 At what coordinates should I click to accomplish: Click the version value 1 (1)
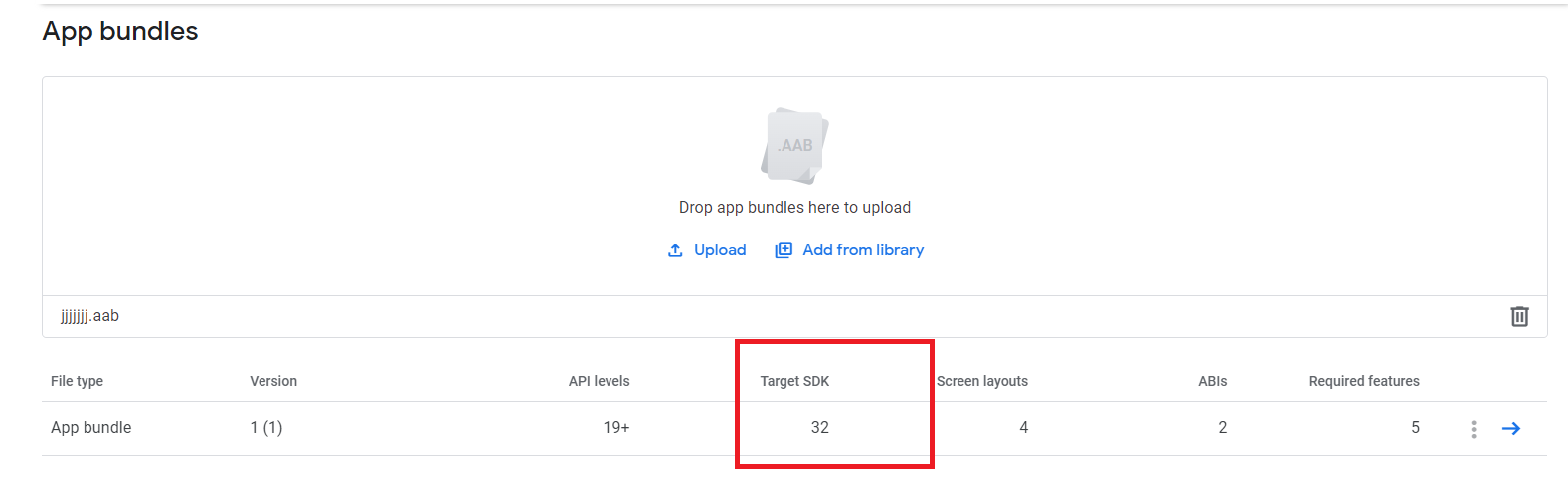coord(266,428)
